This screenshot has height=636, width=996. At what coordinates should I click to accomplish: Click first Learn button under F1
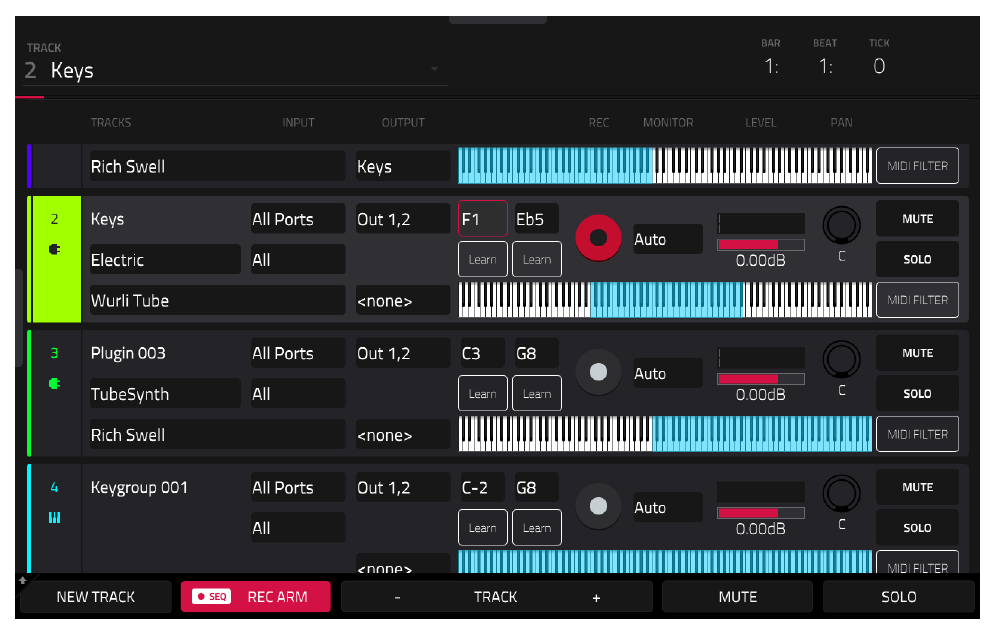point(483,259)
